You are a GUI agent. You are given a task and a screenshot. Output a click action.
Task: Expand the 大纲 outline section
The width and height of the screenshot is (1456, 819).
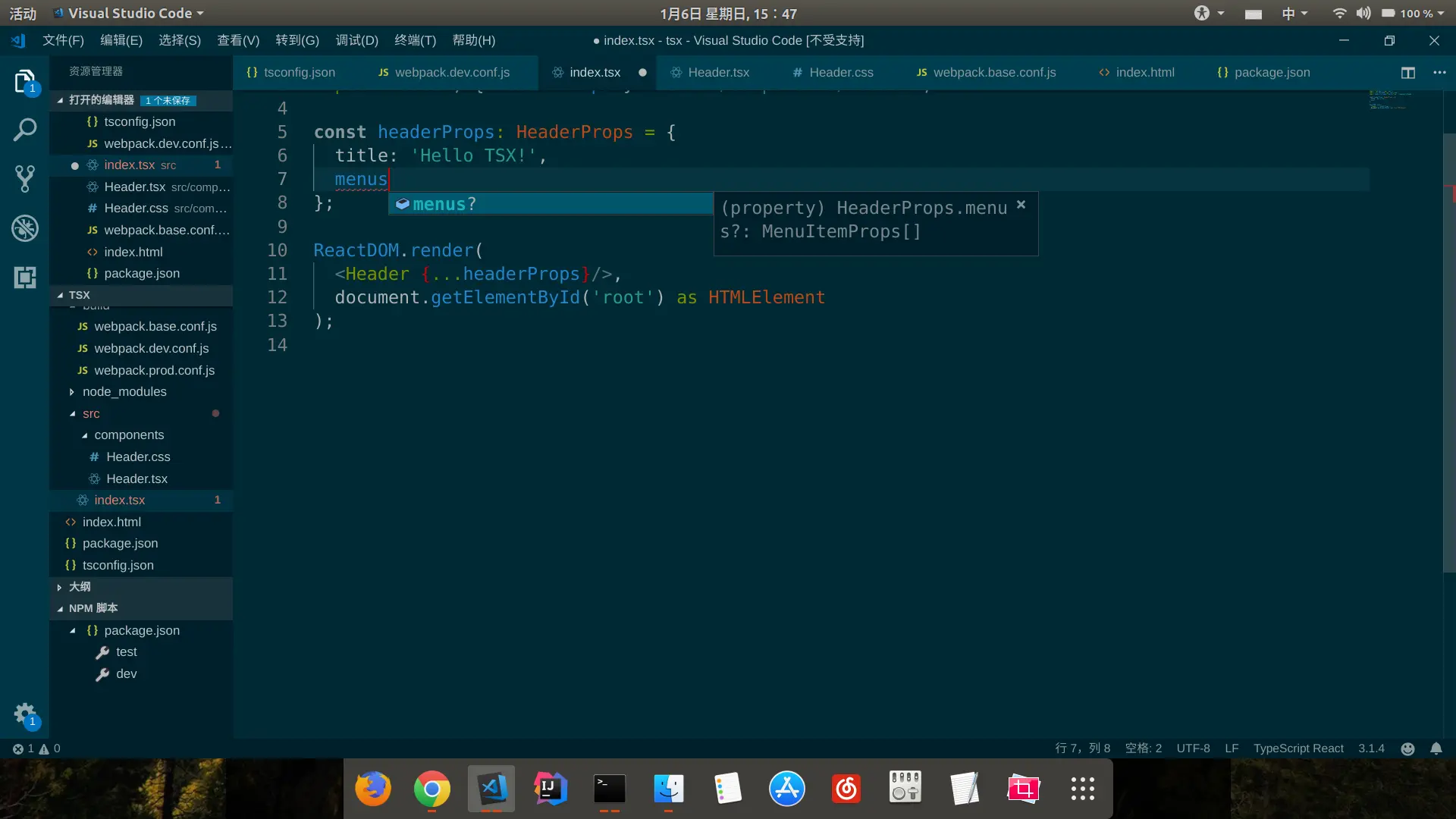[79, 587]
